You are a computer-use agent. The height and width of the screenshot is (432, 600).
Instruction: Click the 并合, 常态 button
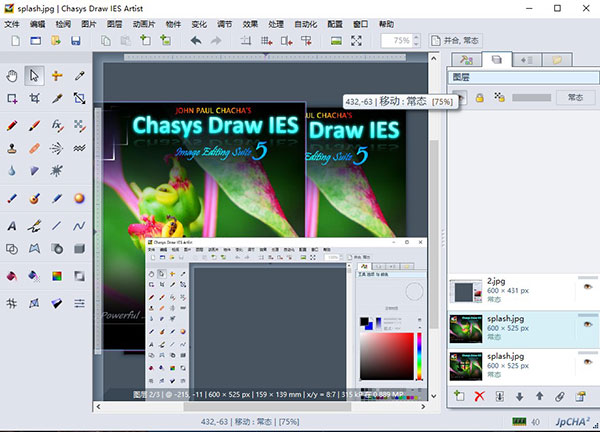pyautogui.click(x=455, y=41)
